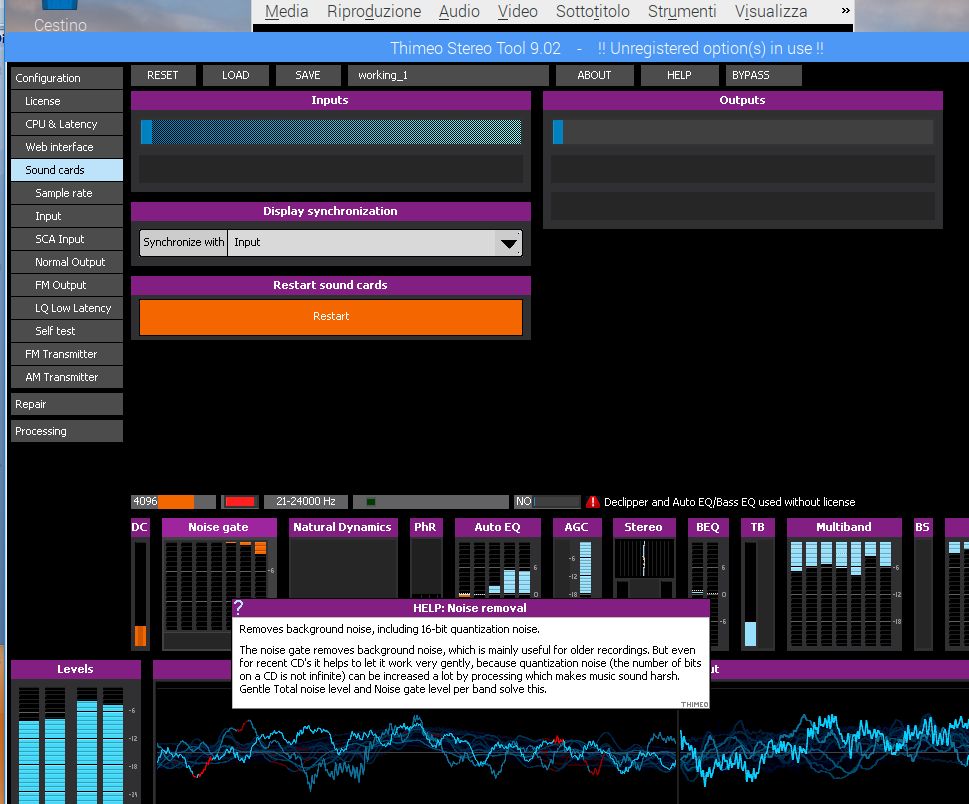Open the CPU & Latency page
The height and width of the screenshot is (804, 969).
pos(67,124)
